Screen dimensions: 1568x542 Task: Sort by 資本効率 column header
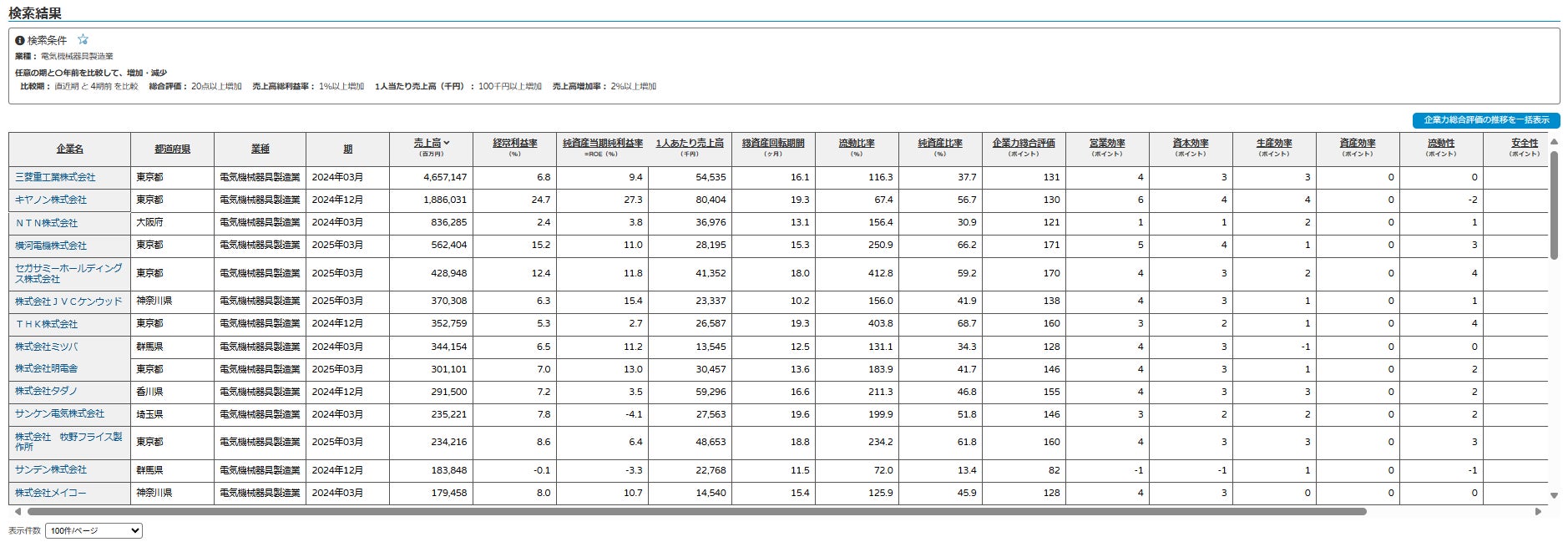[x=1191, y=143]
